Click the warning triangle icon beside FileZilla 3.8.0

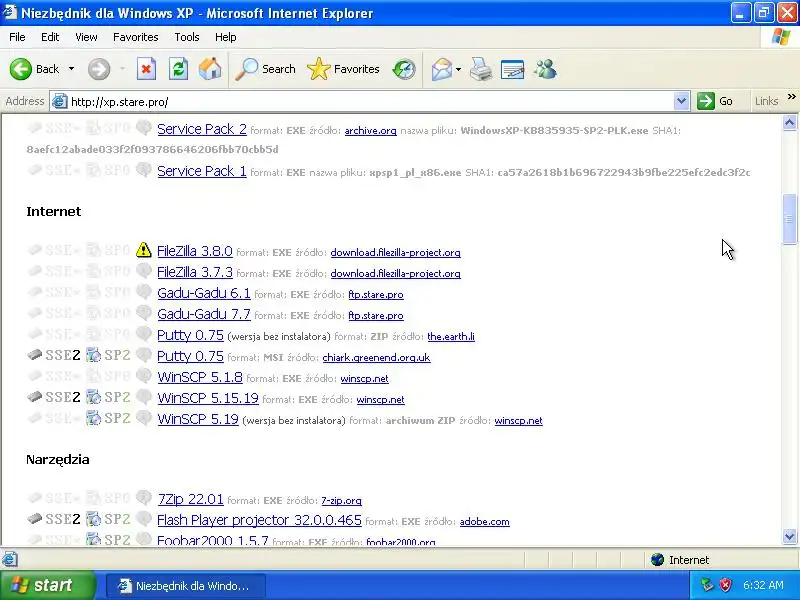tap(144, 250)
